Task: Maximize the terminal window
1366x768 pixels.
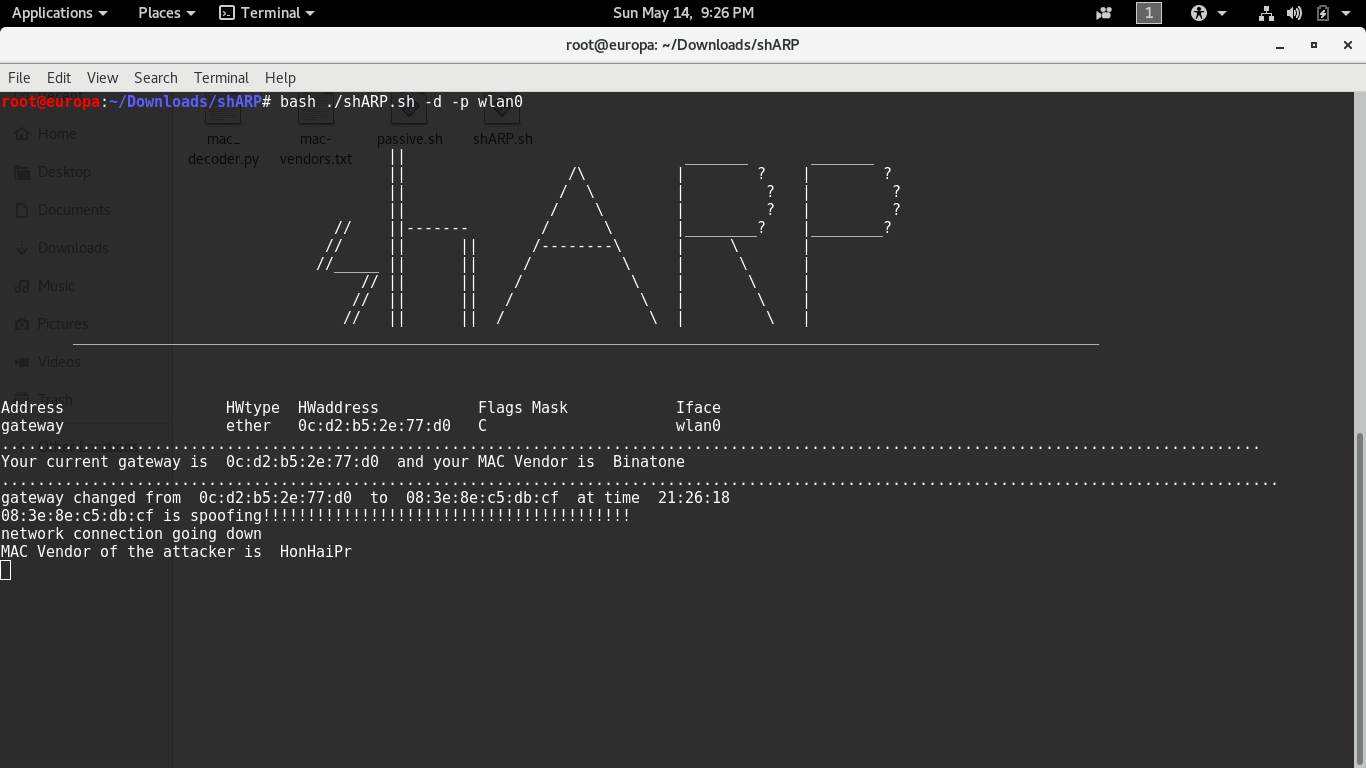Action: 1314,45
